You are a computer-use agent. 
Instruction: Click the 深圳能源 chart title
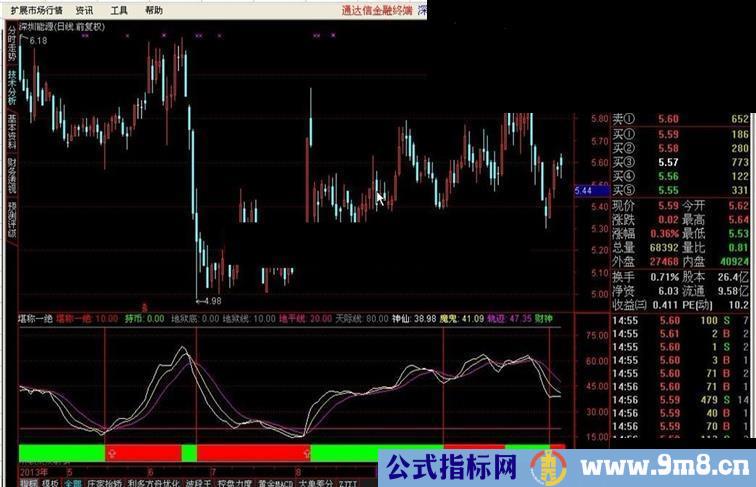[x=58, y=25]
